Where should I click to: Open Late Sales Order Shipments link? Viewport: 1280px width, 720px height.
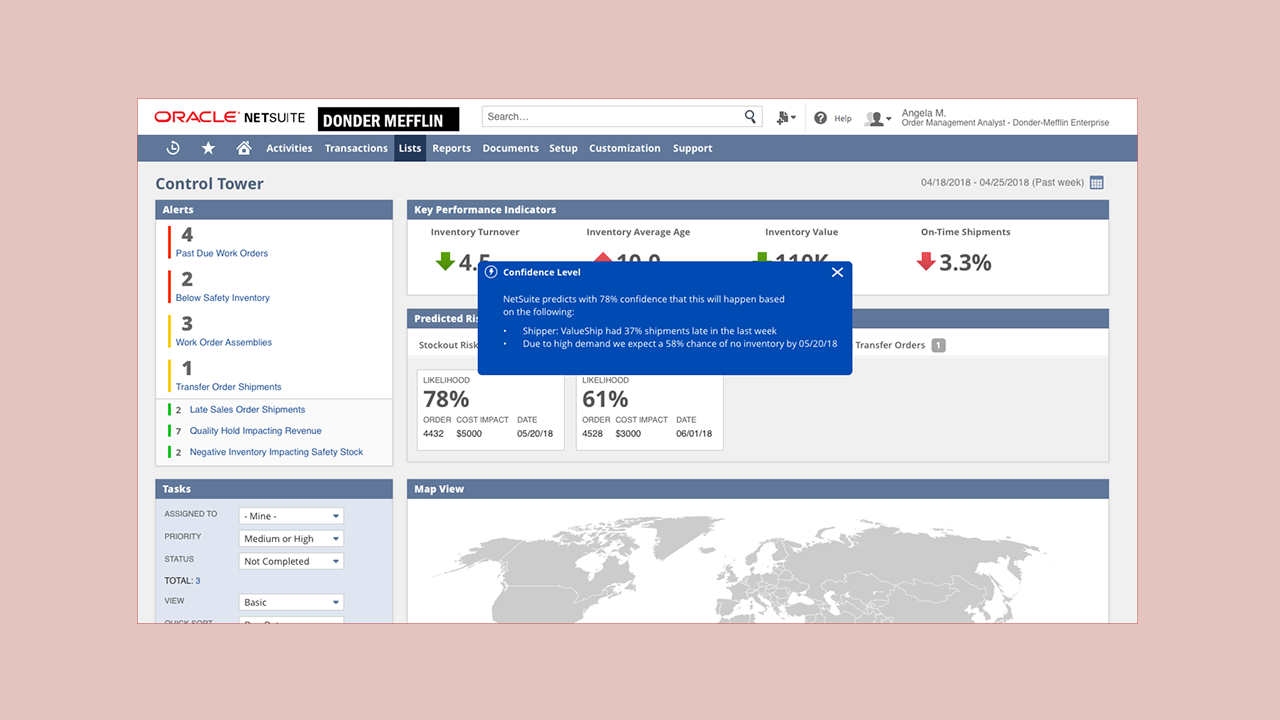[x=248, y=409]
